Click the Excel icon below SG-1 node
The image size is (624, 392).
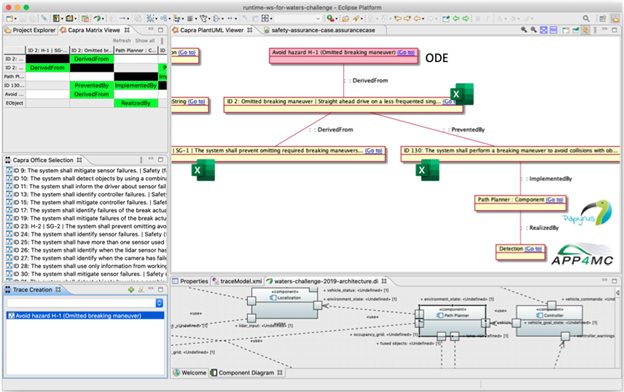pyautogui.click(x=203, y=170)
